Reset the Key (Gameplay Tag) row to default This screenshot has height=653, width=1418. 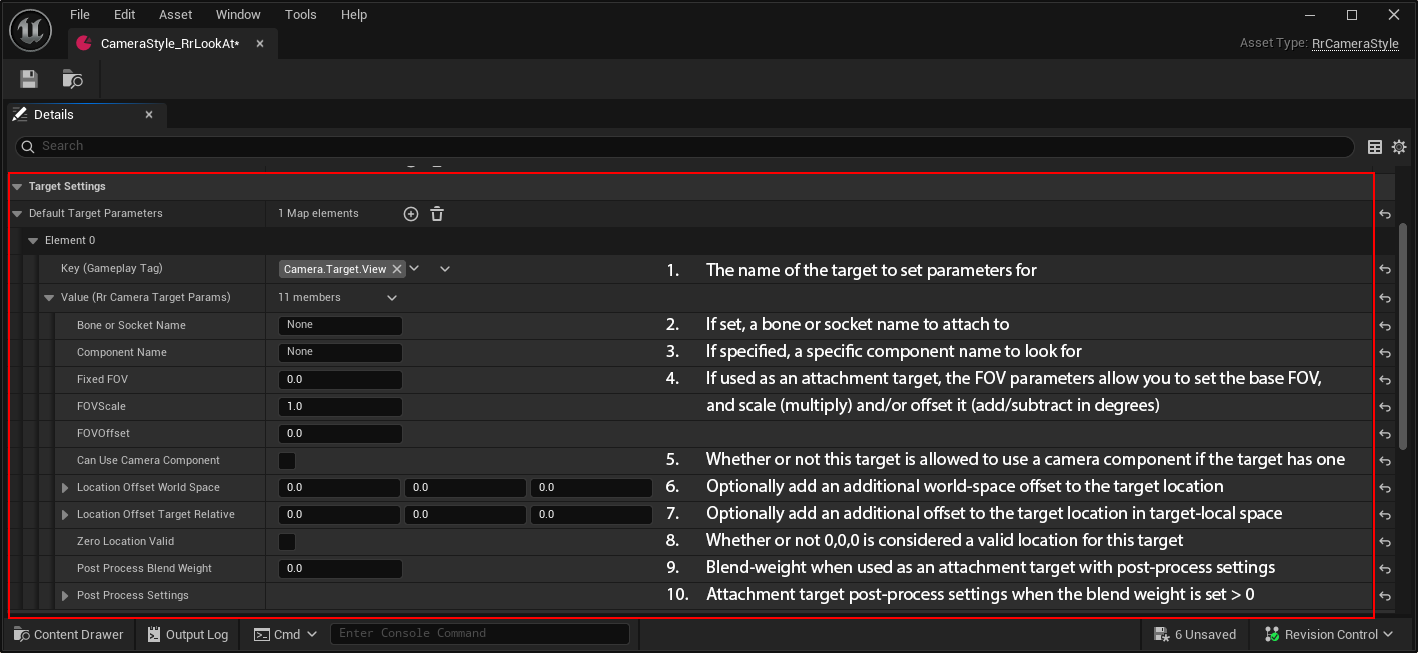coord(1385,269)
